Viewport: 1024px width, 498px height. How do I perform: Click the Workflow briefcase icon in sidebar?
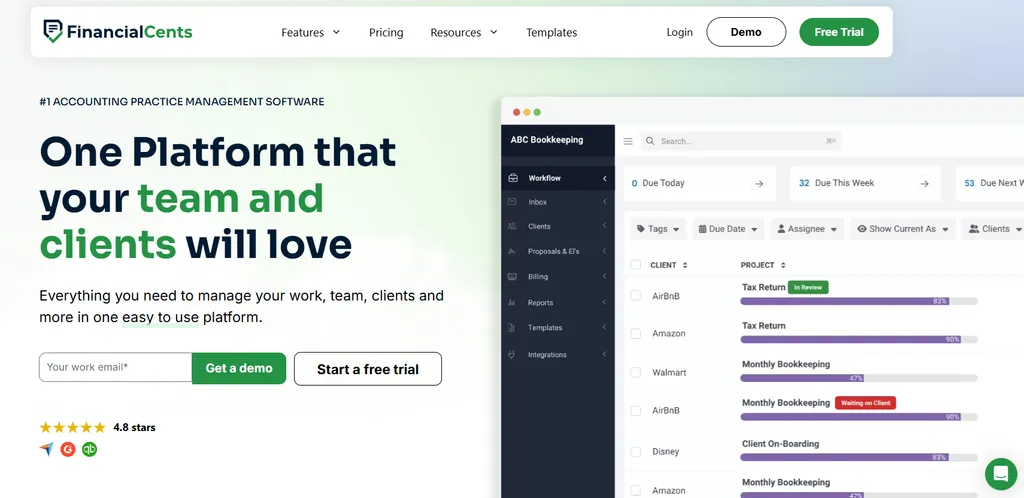click(x=513, y=178)
